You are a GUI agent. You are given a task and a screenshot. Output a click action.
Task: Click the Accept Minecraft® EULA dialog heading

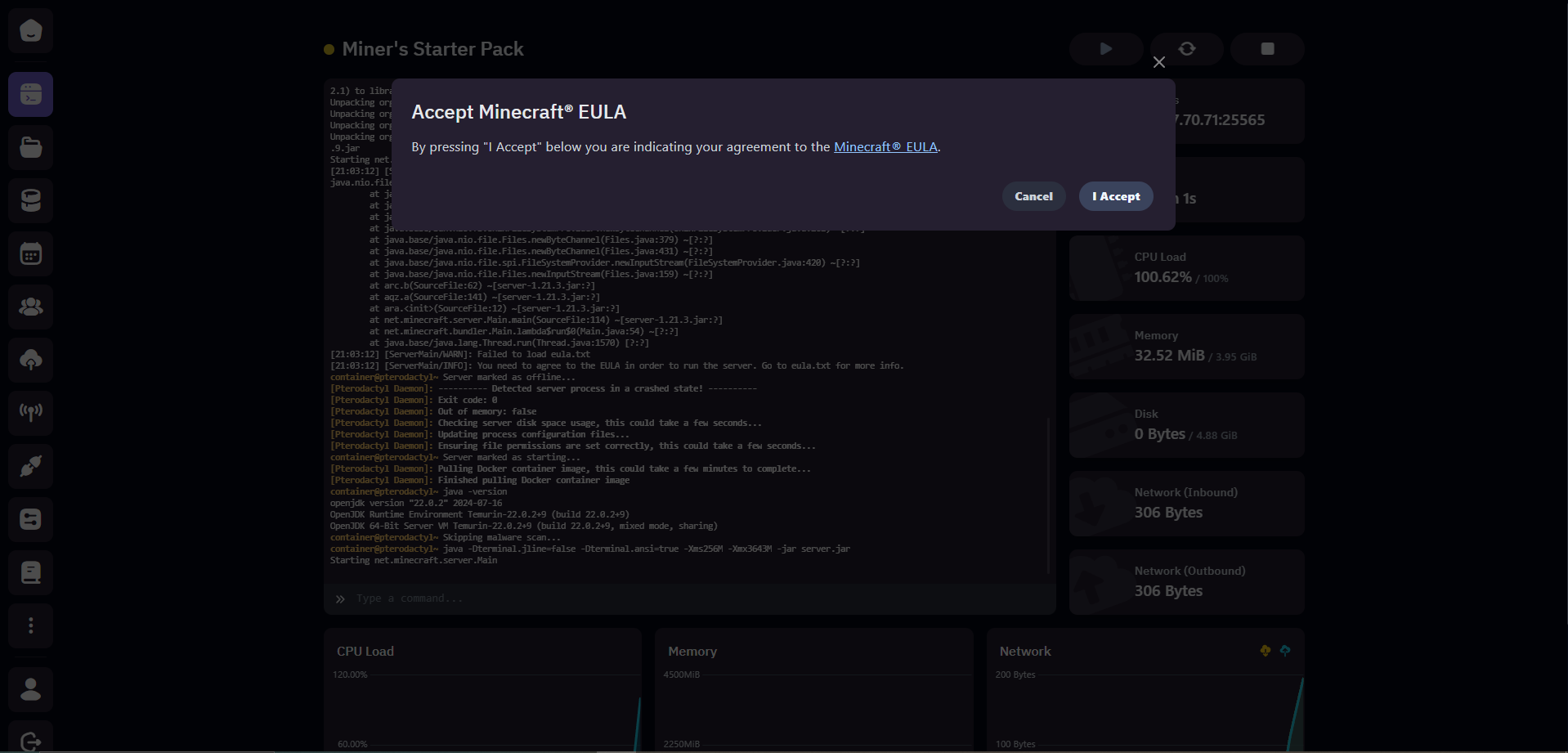[519, 112]
